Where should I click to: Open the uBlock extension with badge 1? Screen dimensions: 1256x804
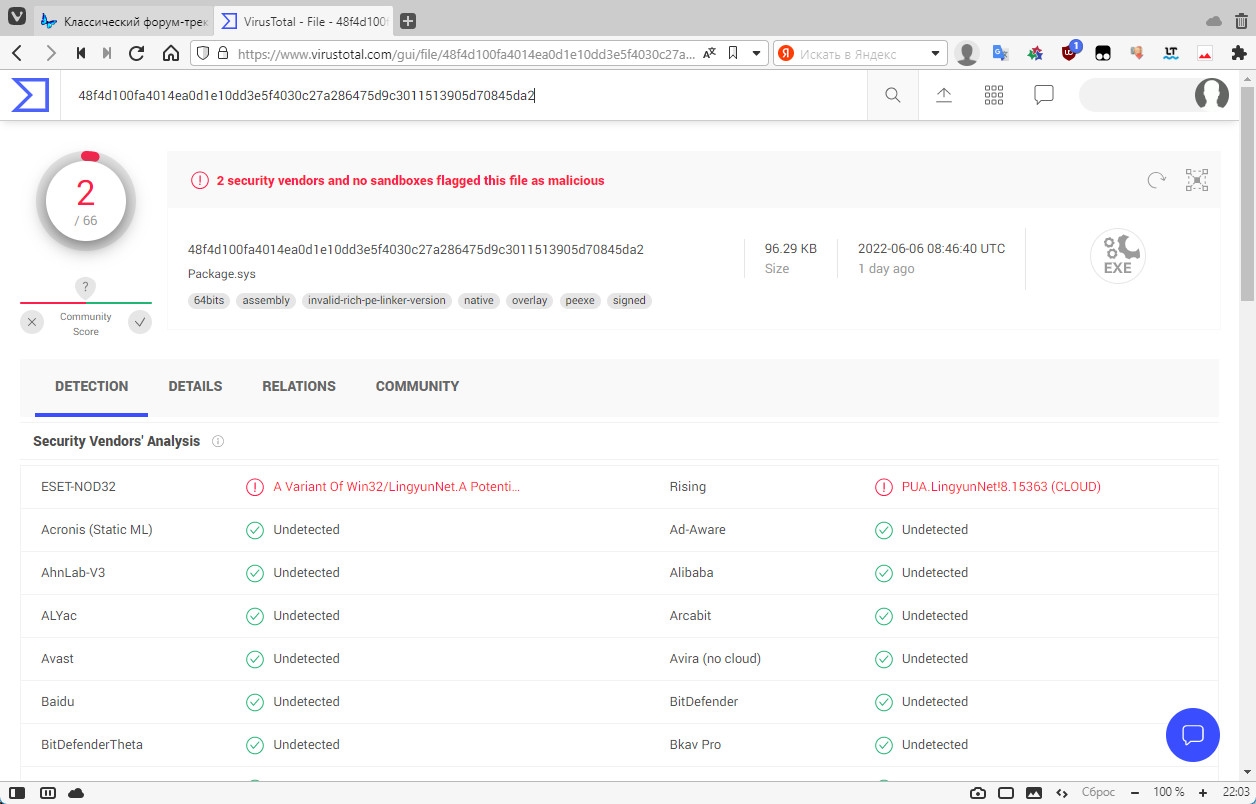(x=1071, y=52)
